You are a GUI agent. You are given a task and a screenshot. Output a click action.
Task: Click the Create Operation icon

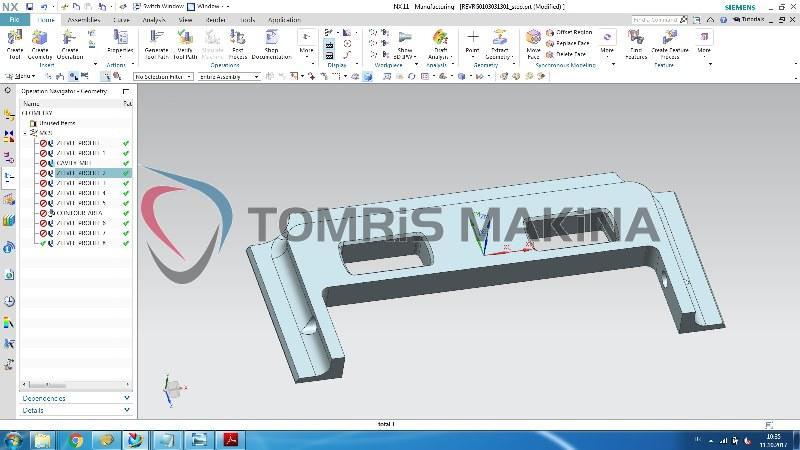[69, 44]
